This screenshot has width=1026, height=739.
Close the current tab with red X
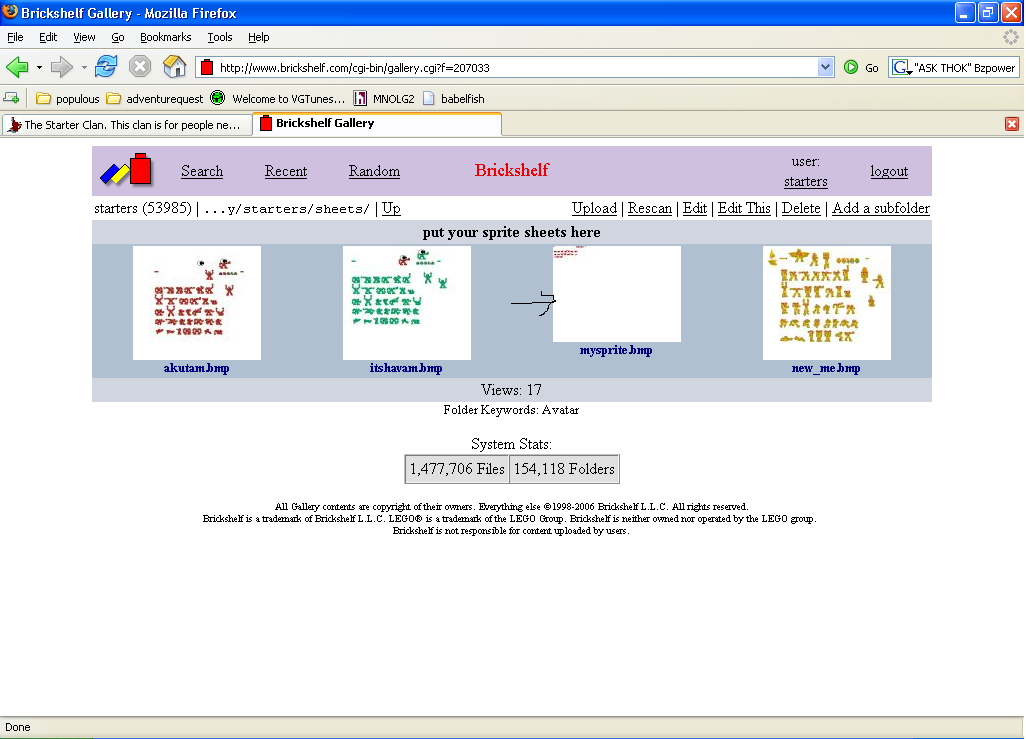1012,124
